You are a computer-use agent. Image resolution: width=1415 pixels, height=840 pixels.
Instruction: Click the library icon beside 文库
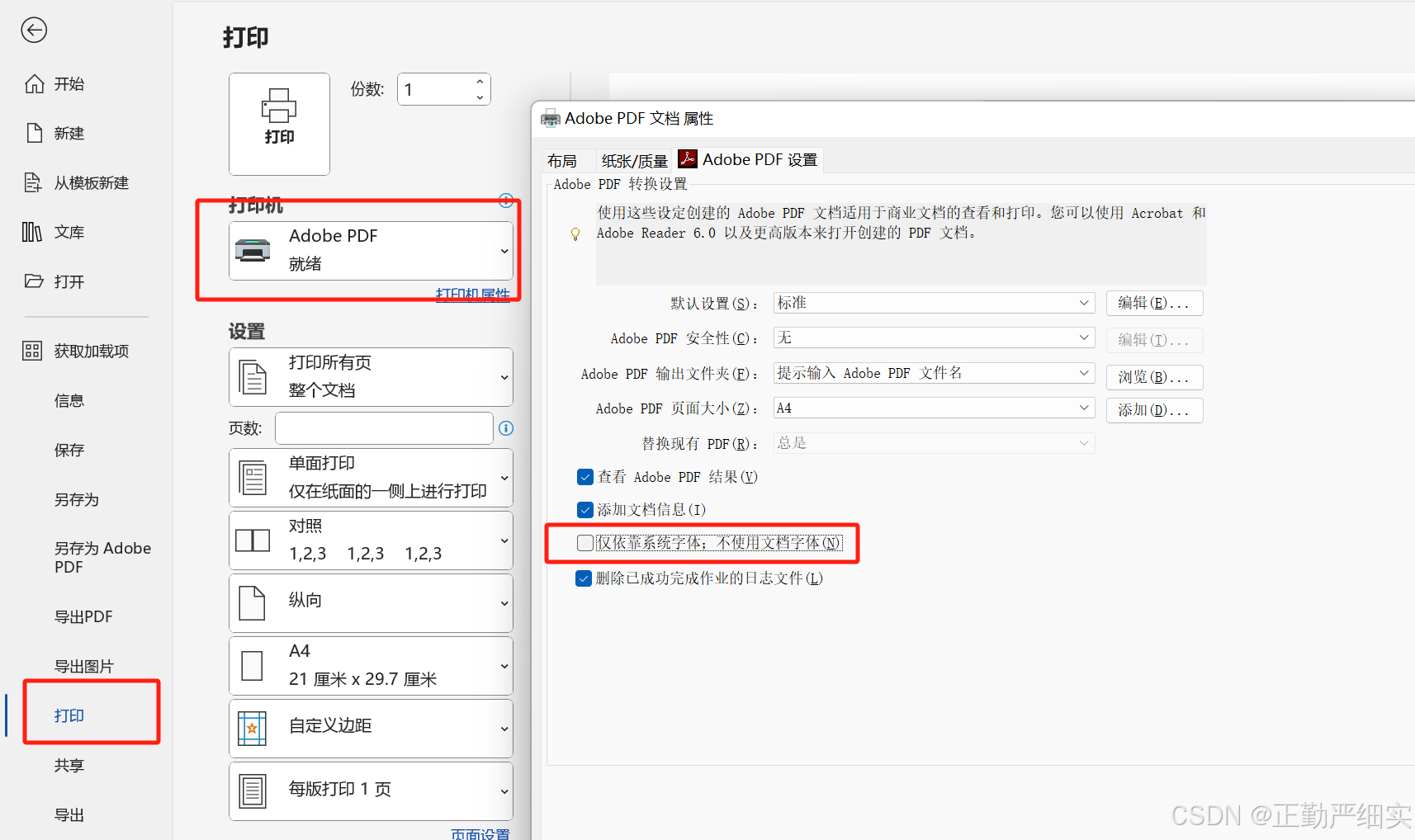[x=32, y=232]
